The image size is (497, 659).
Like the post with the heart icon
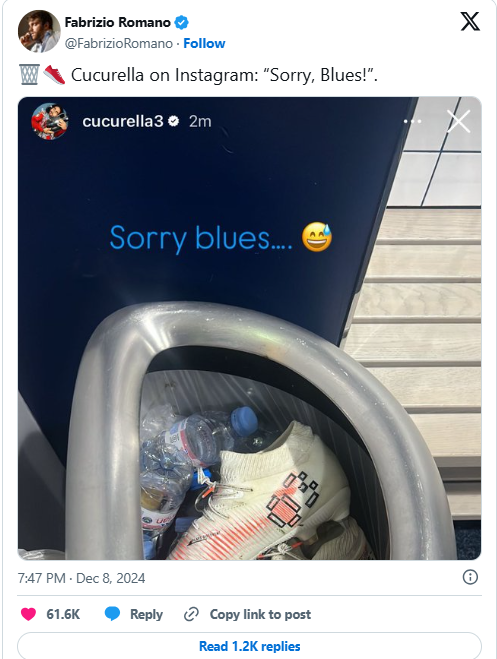click(x=29, y=614)
